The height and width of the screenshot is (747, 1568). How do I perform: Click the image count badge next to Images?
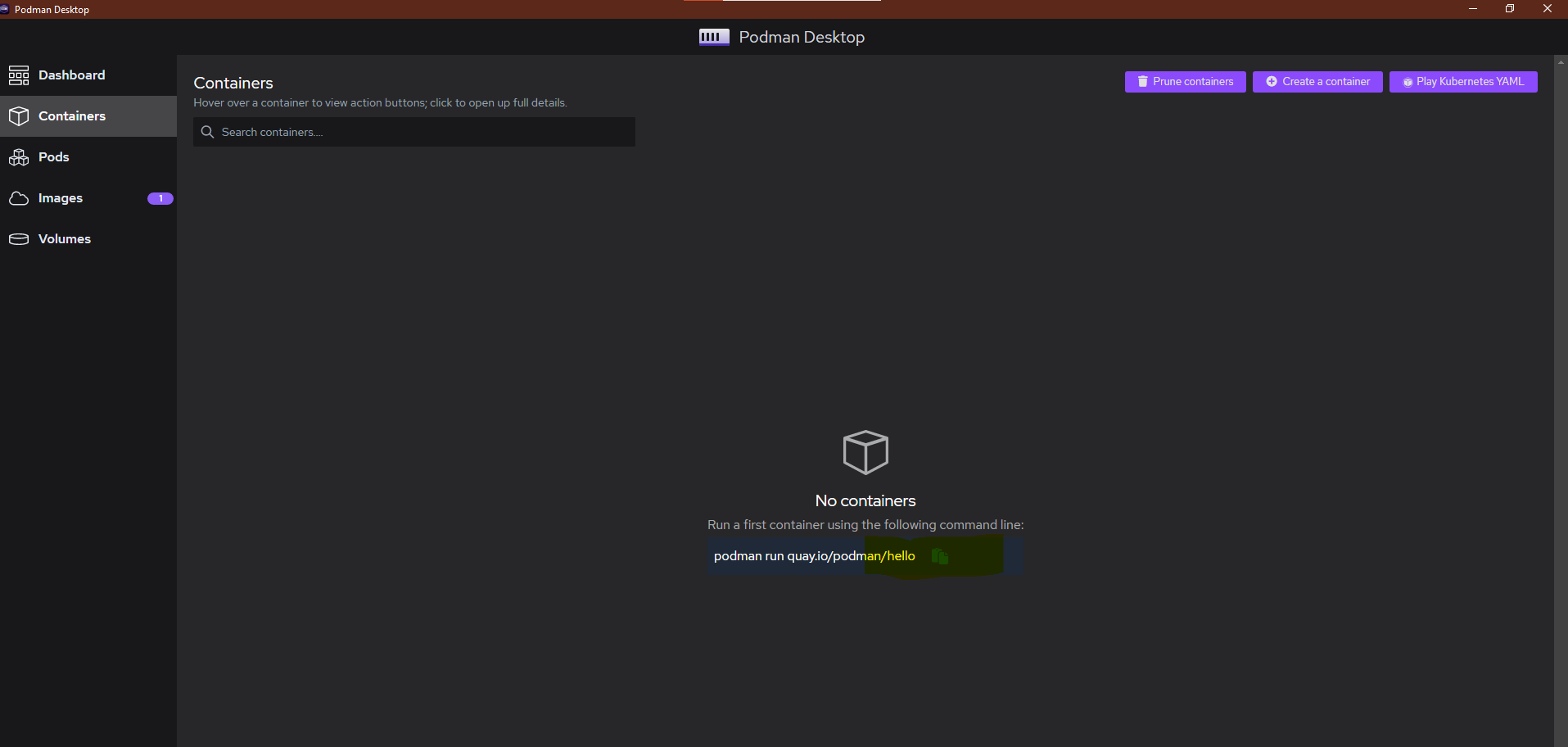160,198
